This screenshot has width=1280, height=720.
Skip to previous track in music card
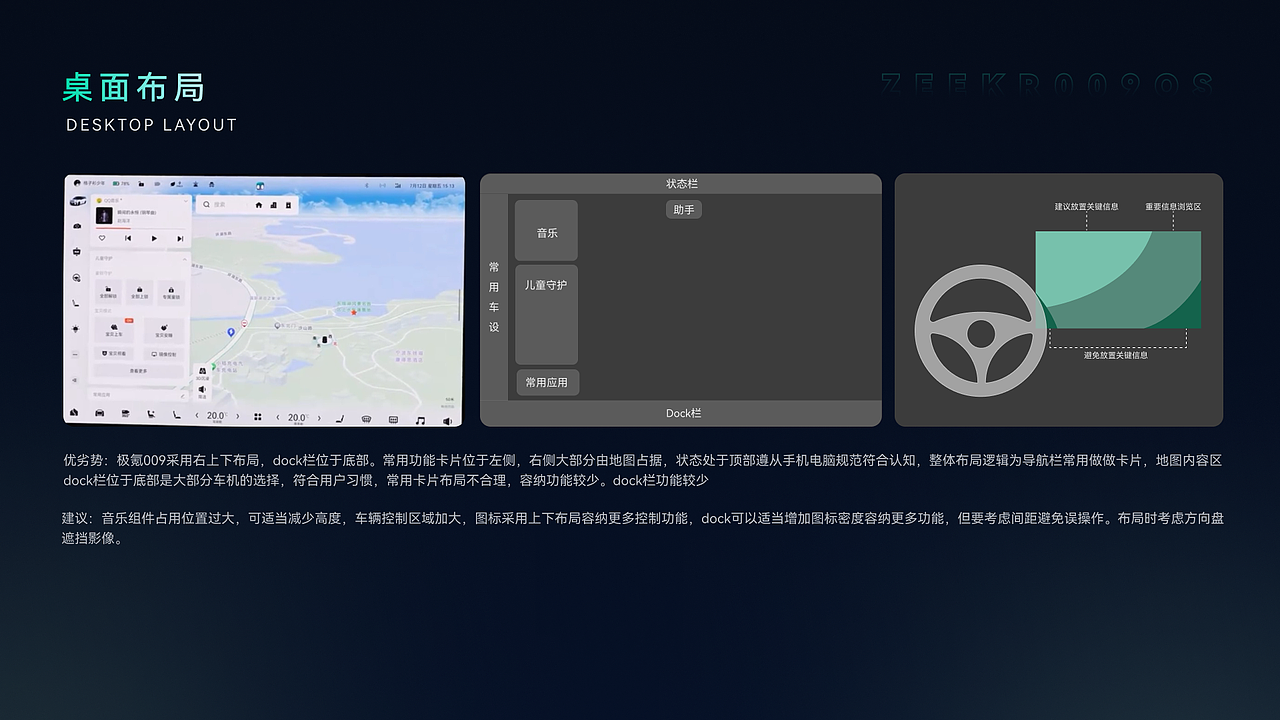click(x=128, y=238)
